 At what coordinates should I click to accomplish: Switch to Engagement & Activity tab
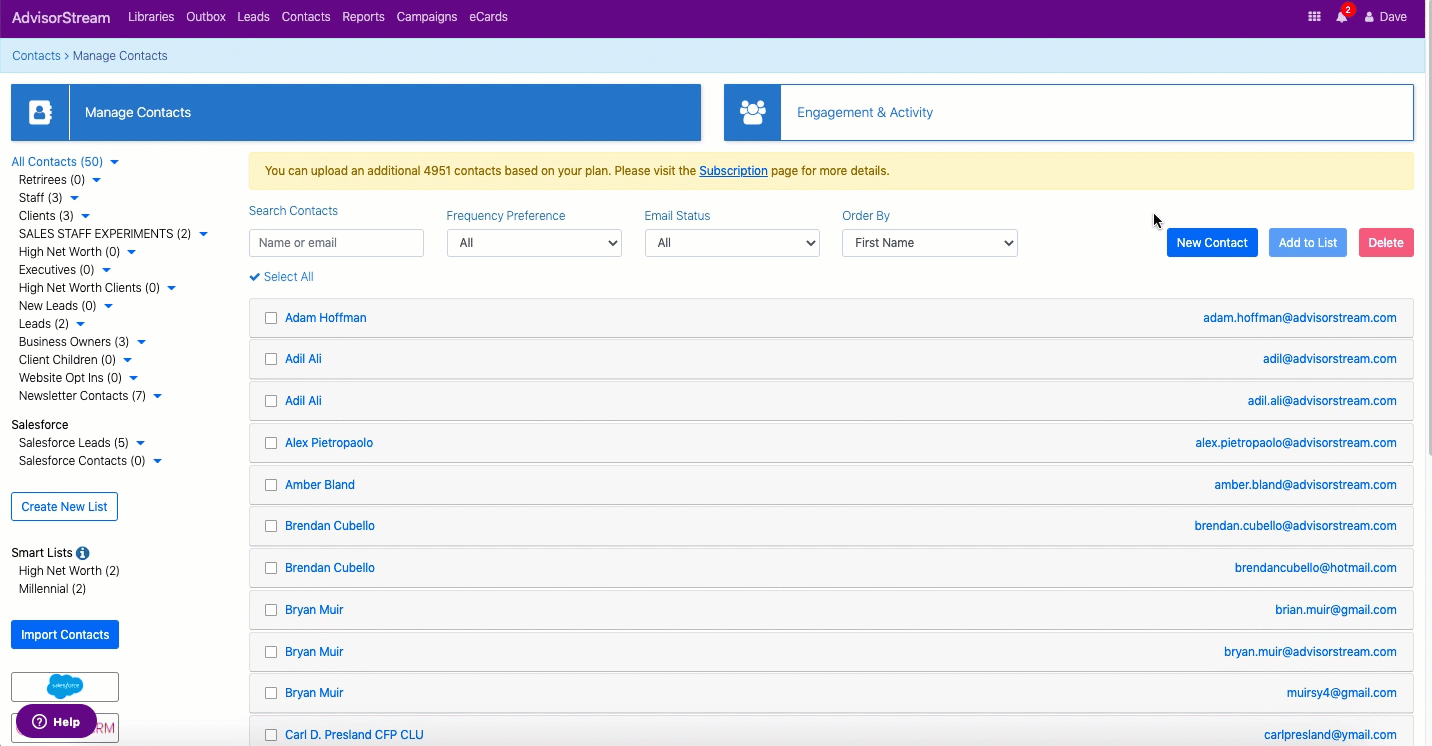[x=1069, y=112]
